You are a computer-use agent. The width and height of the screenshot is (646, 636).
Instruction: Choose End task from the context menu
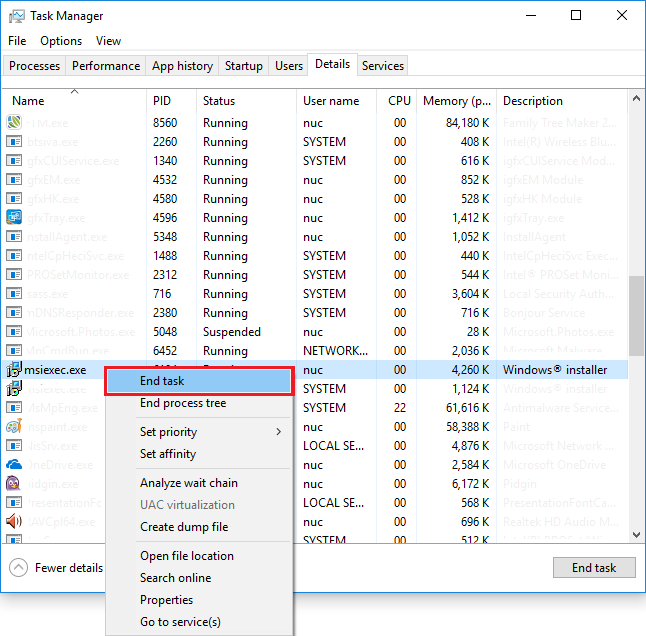(x=199, y=381)
